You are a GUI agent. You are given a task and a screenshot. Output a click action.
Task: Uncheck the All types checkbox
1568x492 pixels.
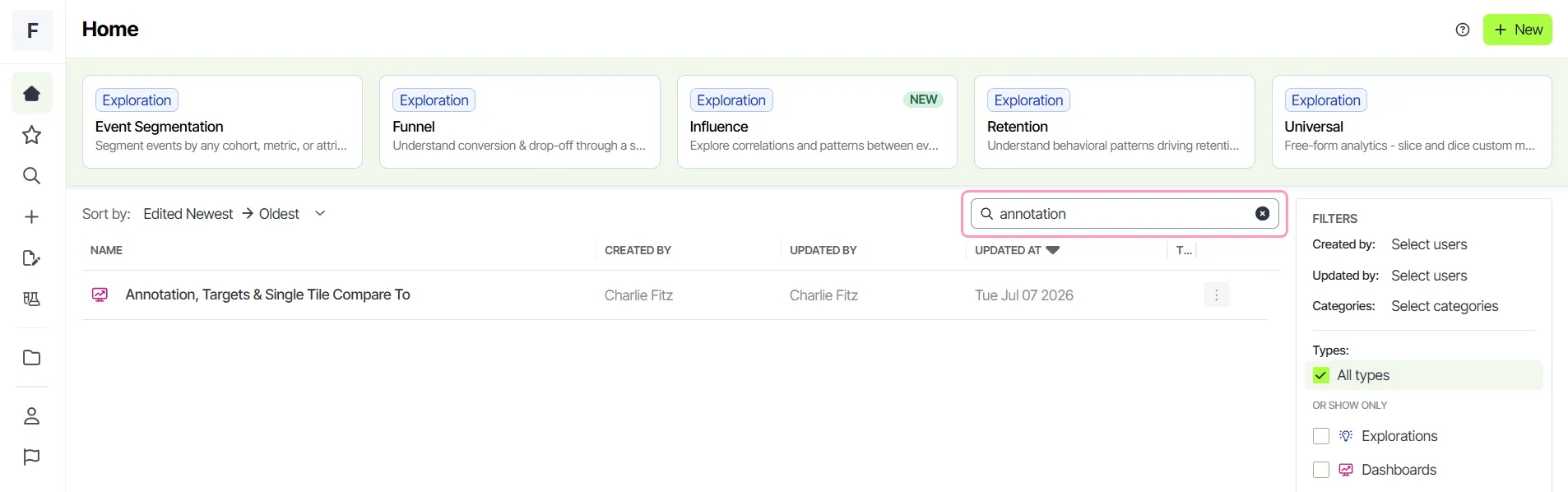click(x=1321, y=375)
